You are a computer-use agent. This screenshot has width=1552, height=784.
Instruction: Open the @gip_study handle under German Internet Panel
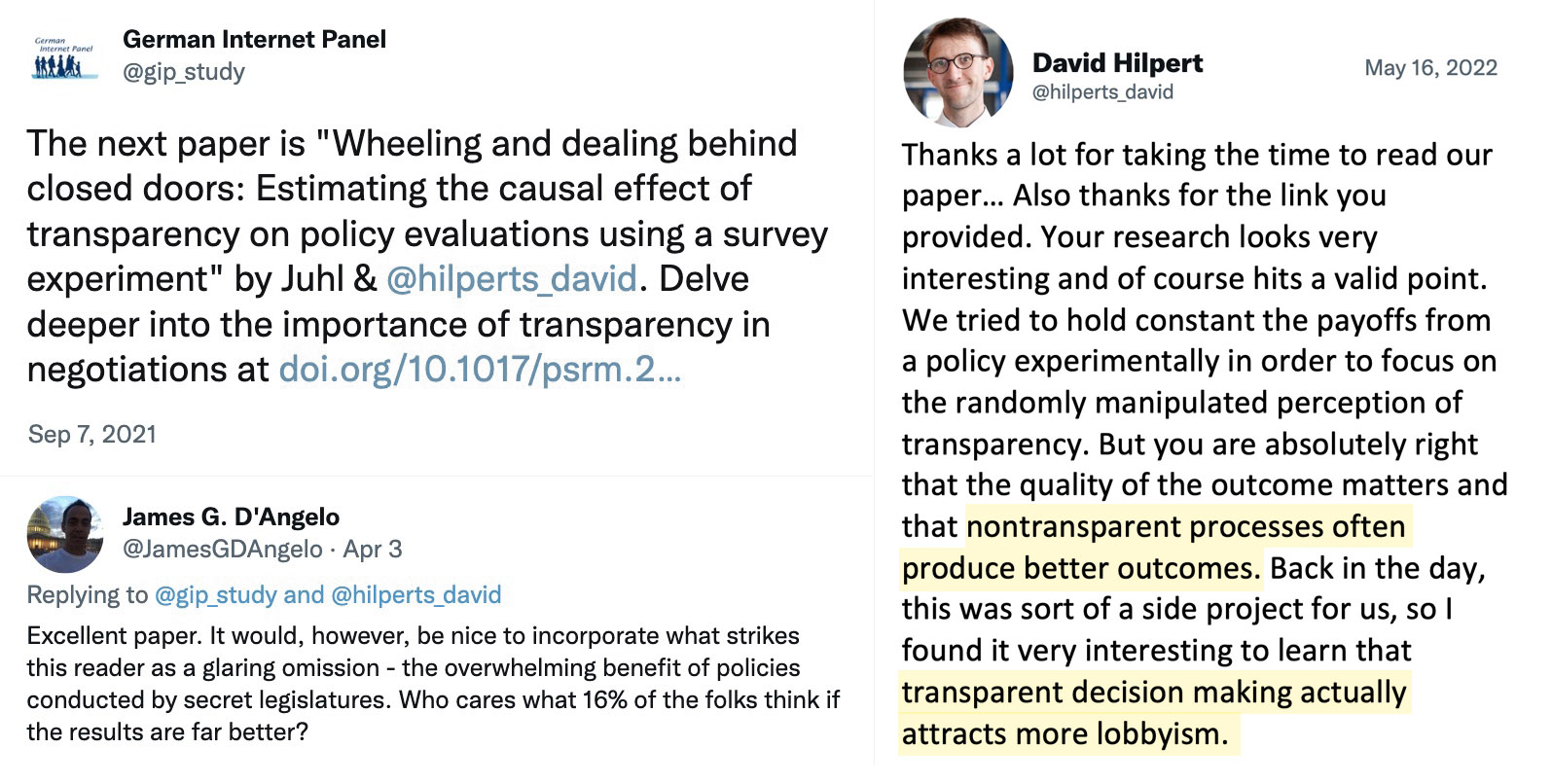coord(184,72)
